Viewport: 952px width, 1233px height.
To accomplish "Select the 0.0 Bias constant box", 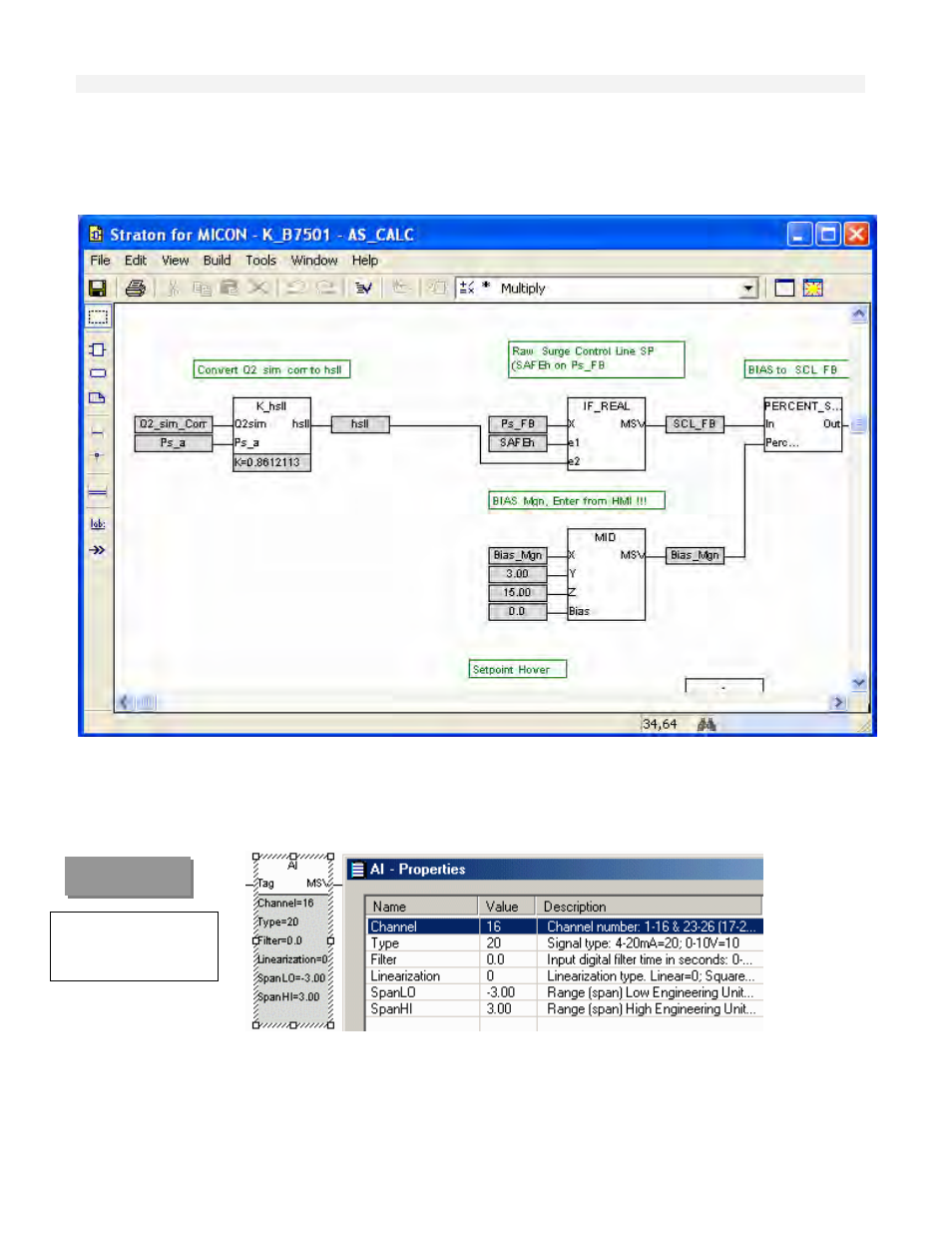I will tap(518, 612).
